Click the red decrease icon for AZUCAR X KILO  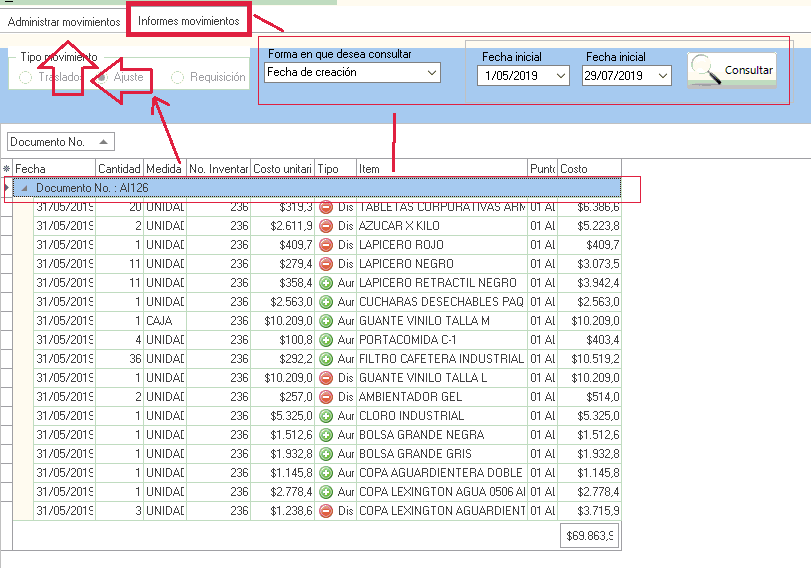pyautogui.click(x=326, y=226)
